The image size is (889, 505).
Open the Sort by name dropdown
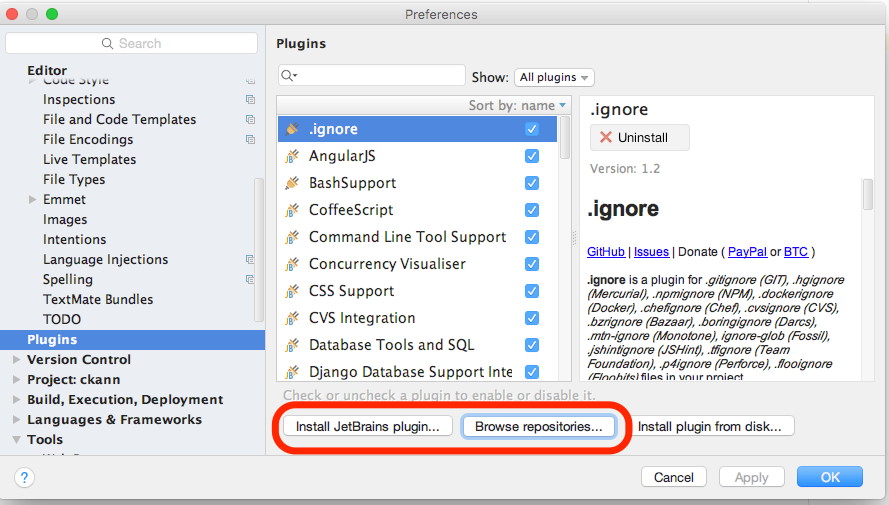(517, 105)
